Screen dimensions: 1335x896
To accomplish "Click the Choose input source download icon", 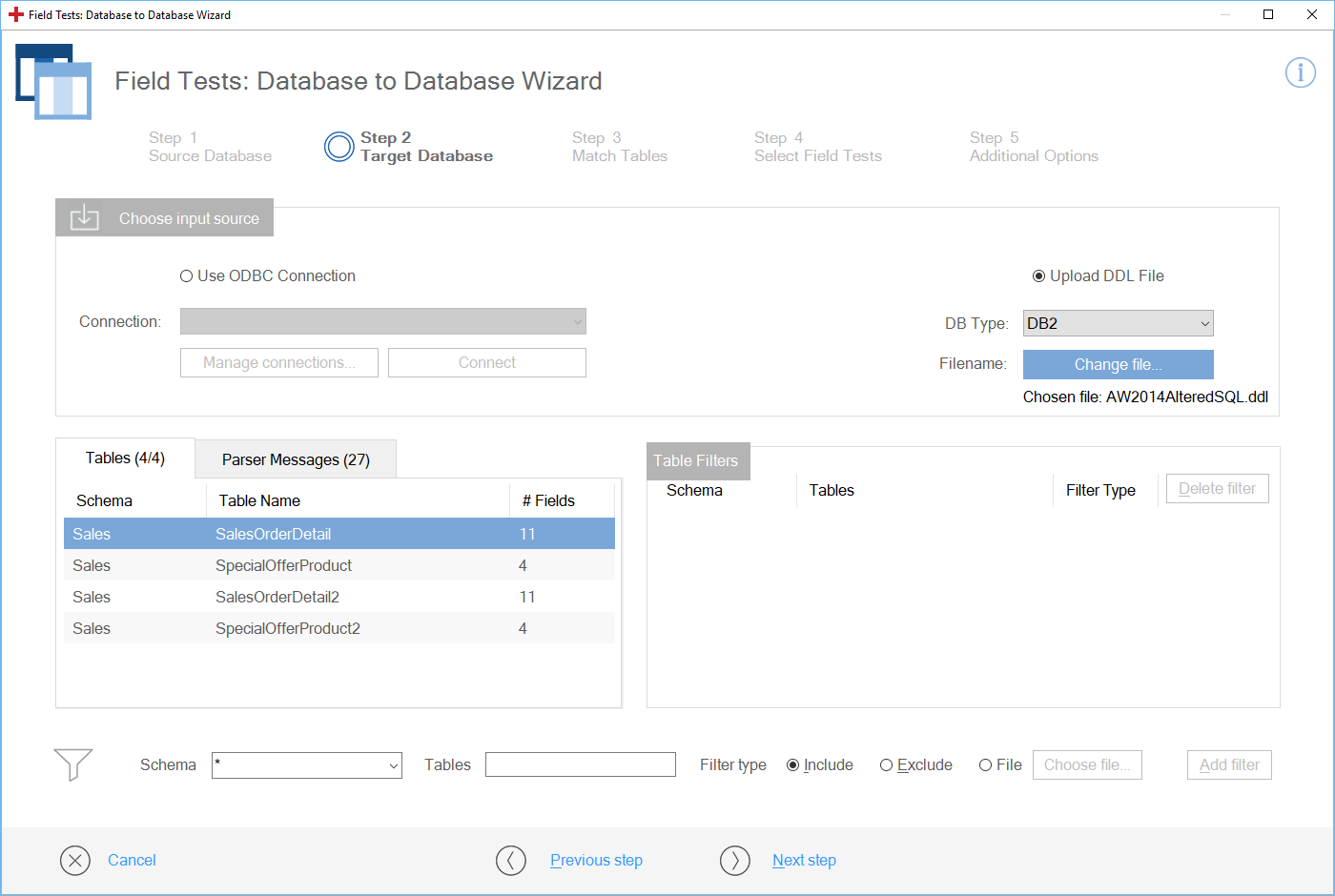I will (85, 218).
